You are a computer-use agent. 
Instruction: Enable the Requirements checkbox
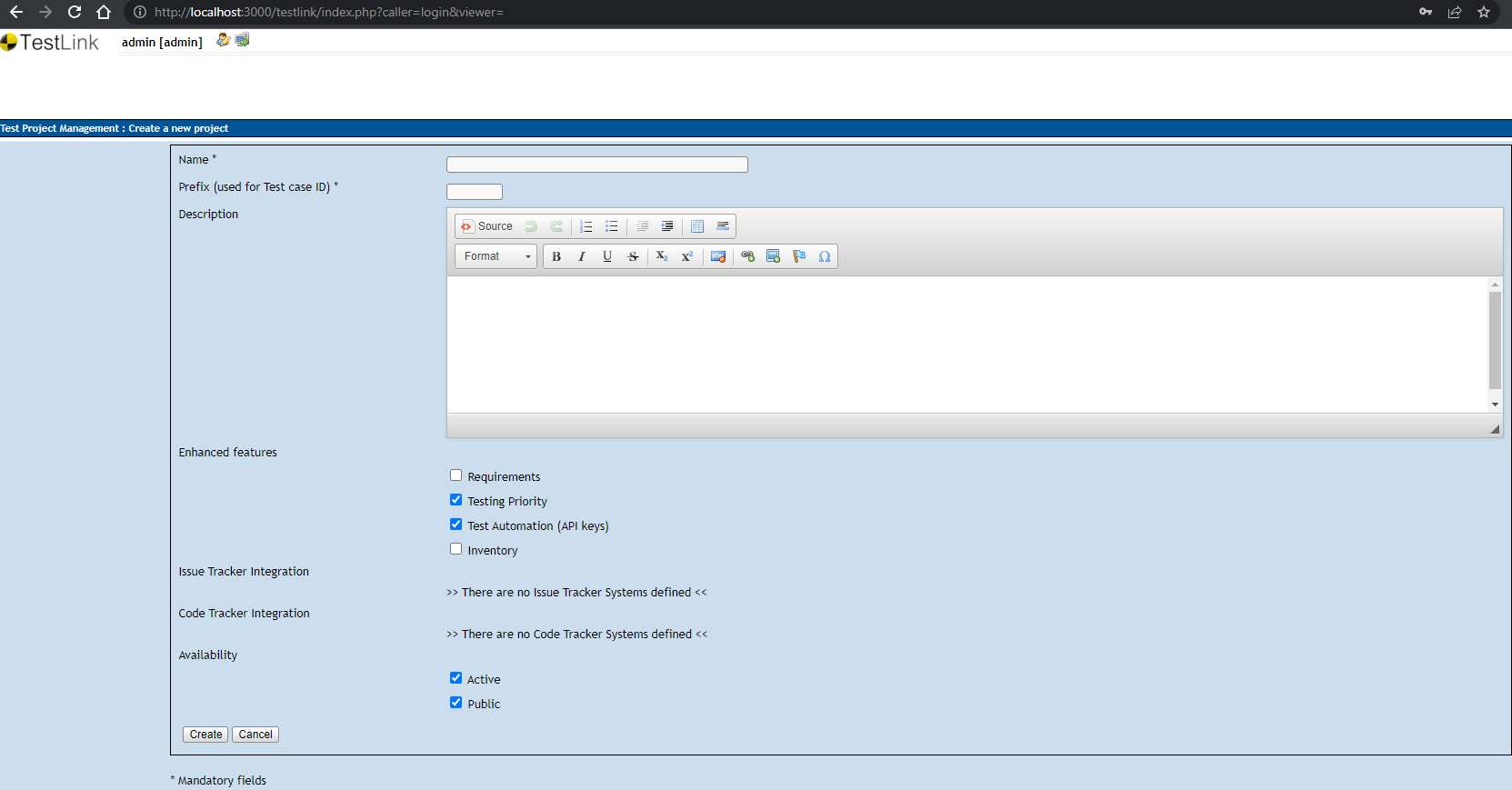(x=456, y=475)
